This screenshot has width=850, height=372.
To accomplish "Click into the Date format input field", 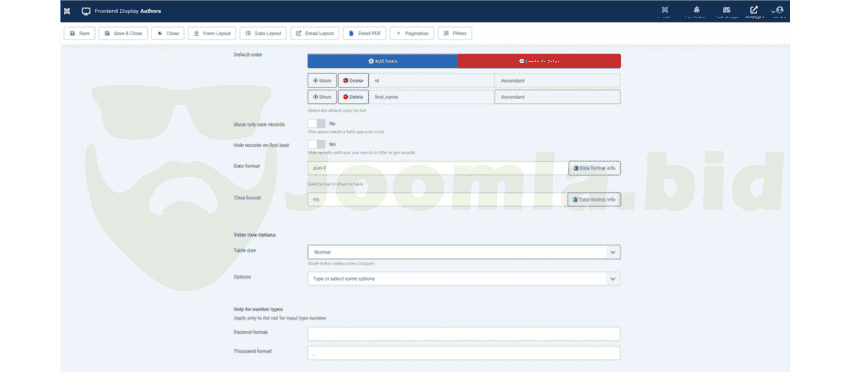I will coord(437,168).
